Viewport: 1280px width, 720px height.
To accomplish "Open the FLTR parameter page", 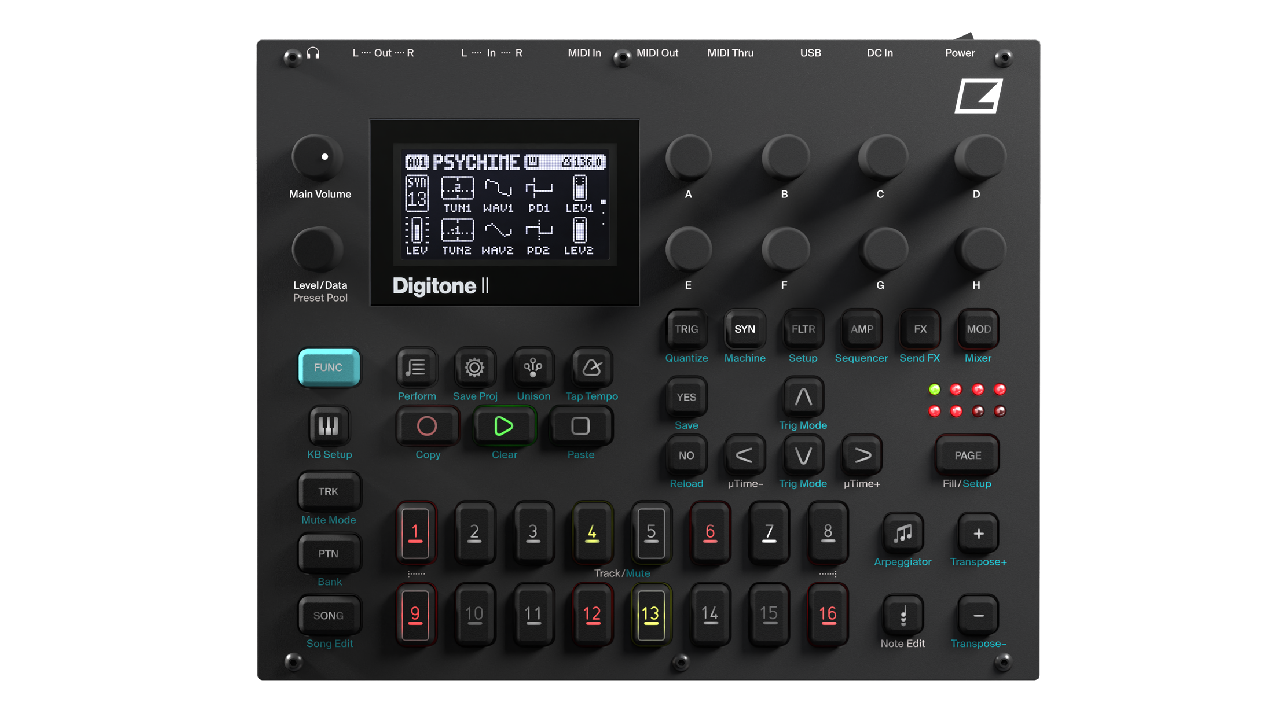I will coord(803,329).
